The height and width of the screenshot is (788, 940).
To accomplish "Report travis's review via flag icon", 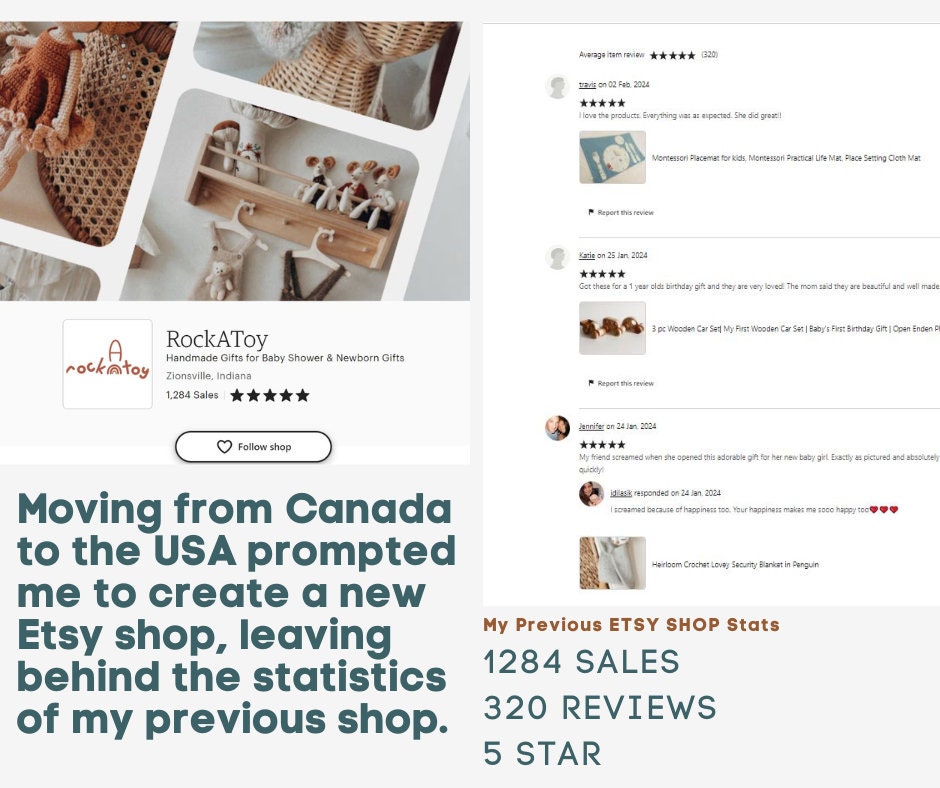I will click(x=591, y=212).
